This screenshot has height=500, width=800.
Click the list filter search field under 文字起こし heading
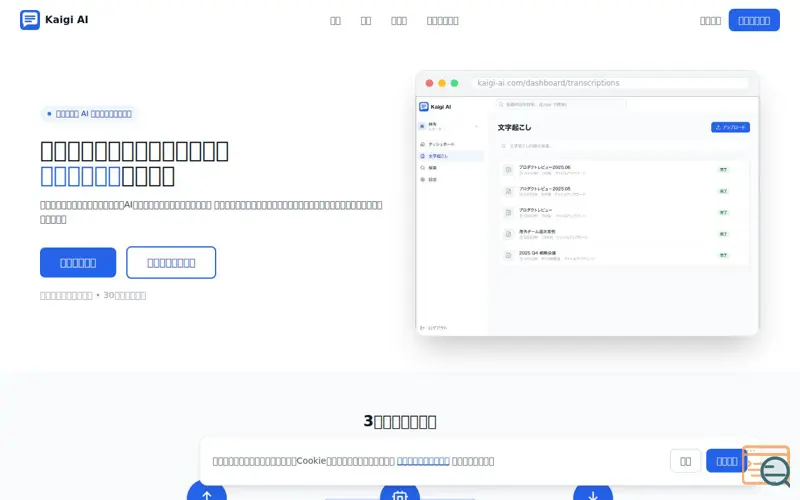tap(622, 146)
